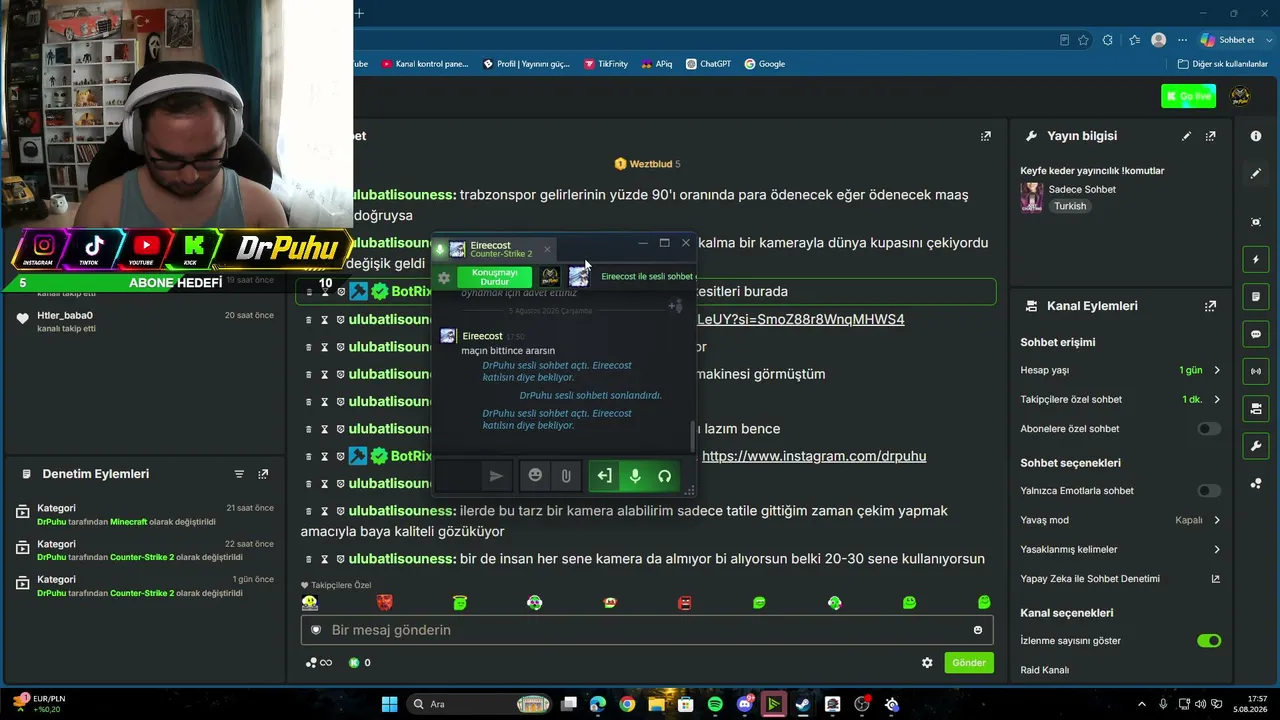Open the Sadece Sohbet category
1280x720 pixels.
pyautogui.click(x=1082, y=189)
